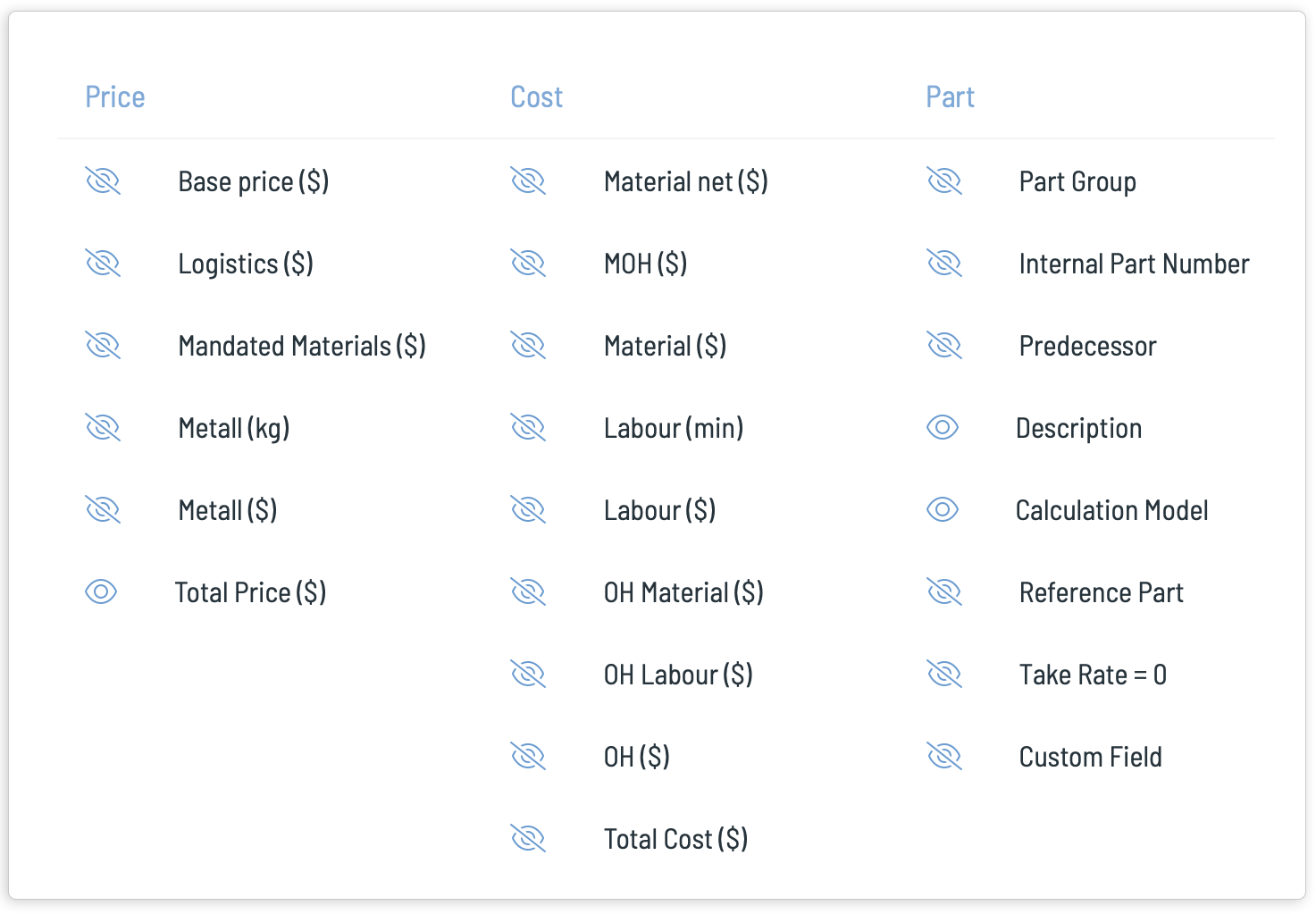The width and height of the screenshot is (1316, 914).
Task: Show the Base price ($) column
Action: 103,181
